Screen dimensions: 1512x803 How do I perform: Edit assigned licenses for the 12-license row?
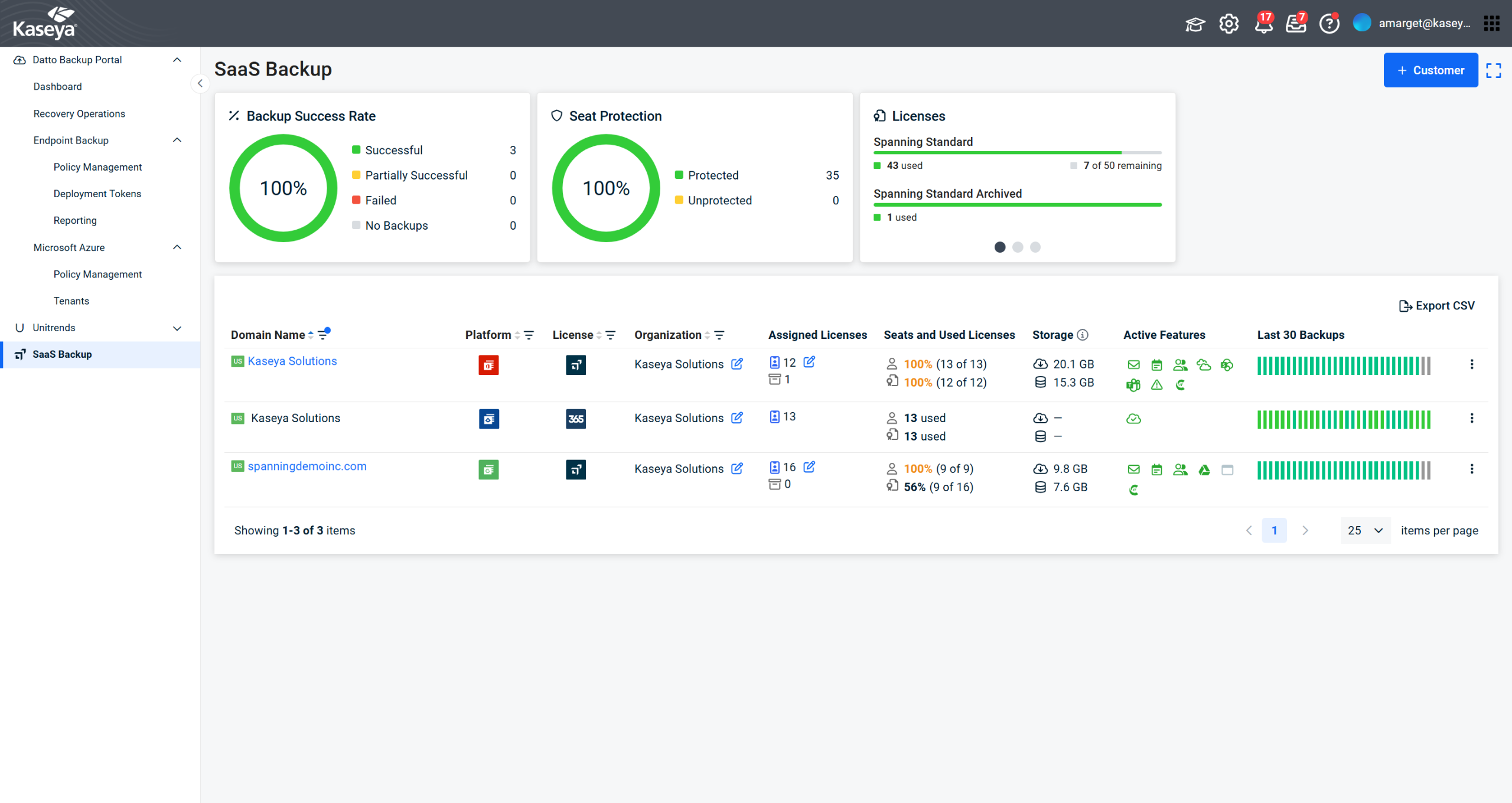809,362
